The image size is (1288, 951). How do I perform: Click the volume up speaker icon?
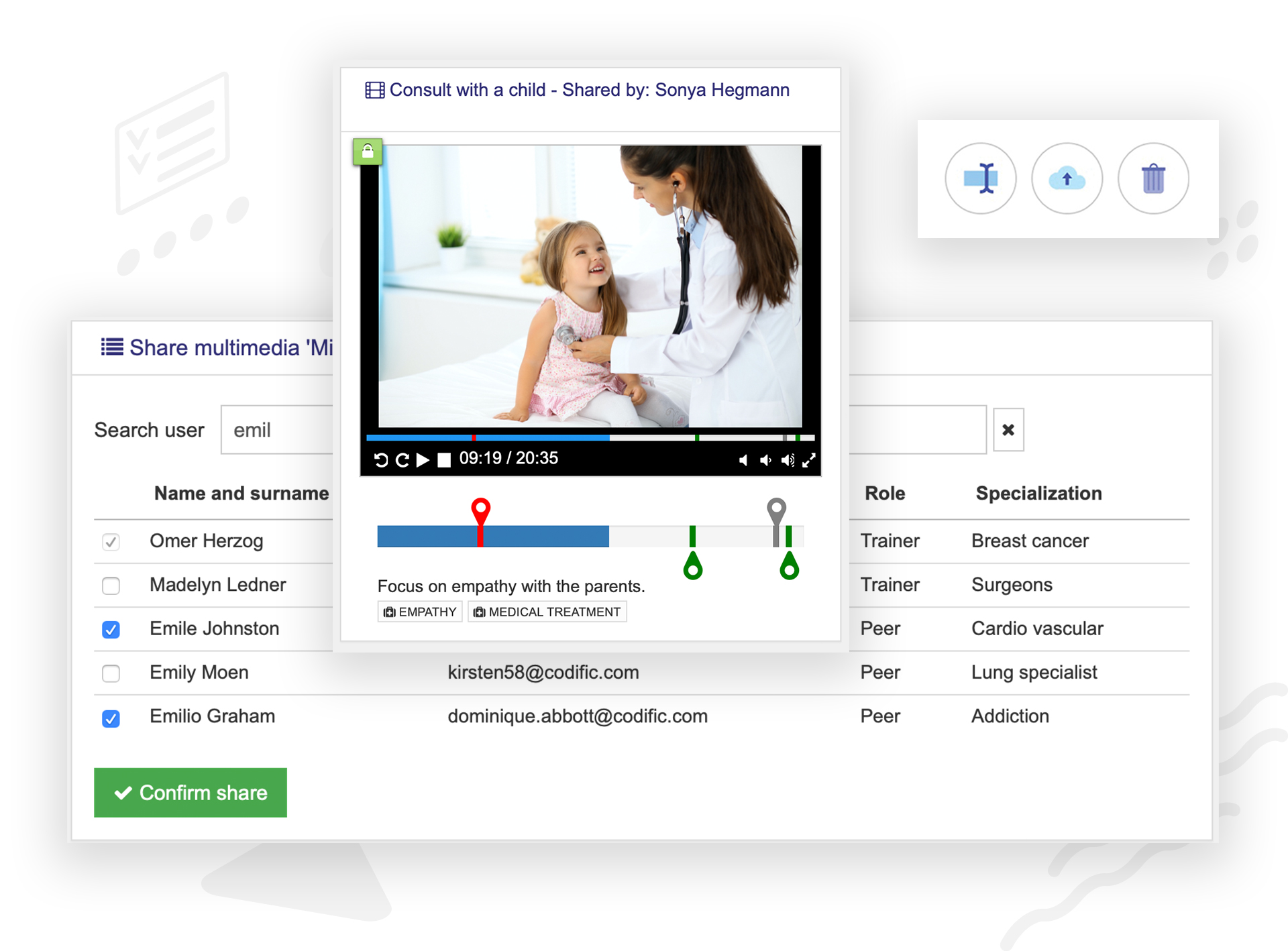click(x=788, y=460)
